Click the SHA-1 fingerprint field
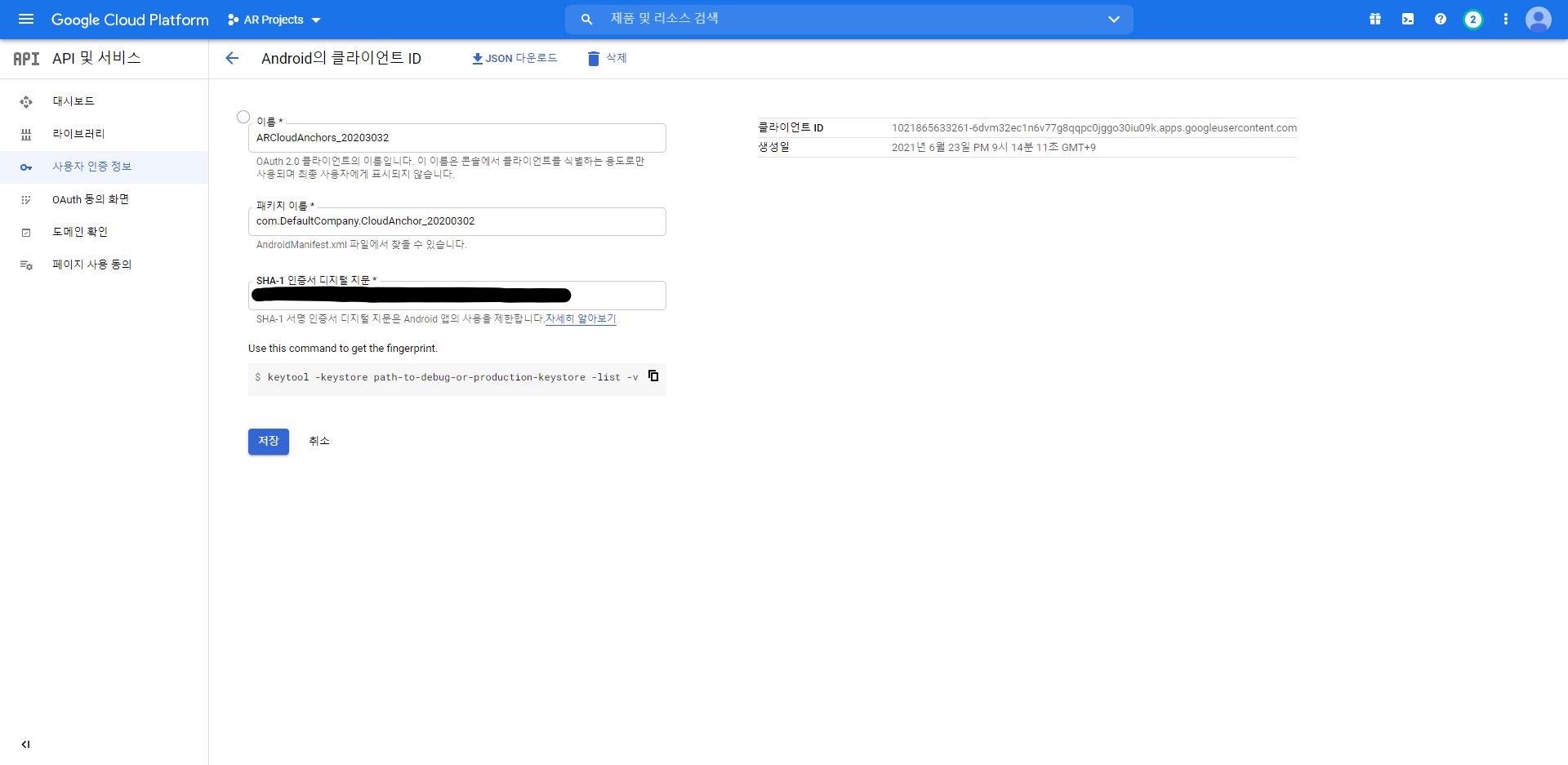 pos(457,296)
